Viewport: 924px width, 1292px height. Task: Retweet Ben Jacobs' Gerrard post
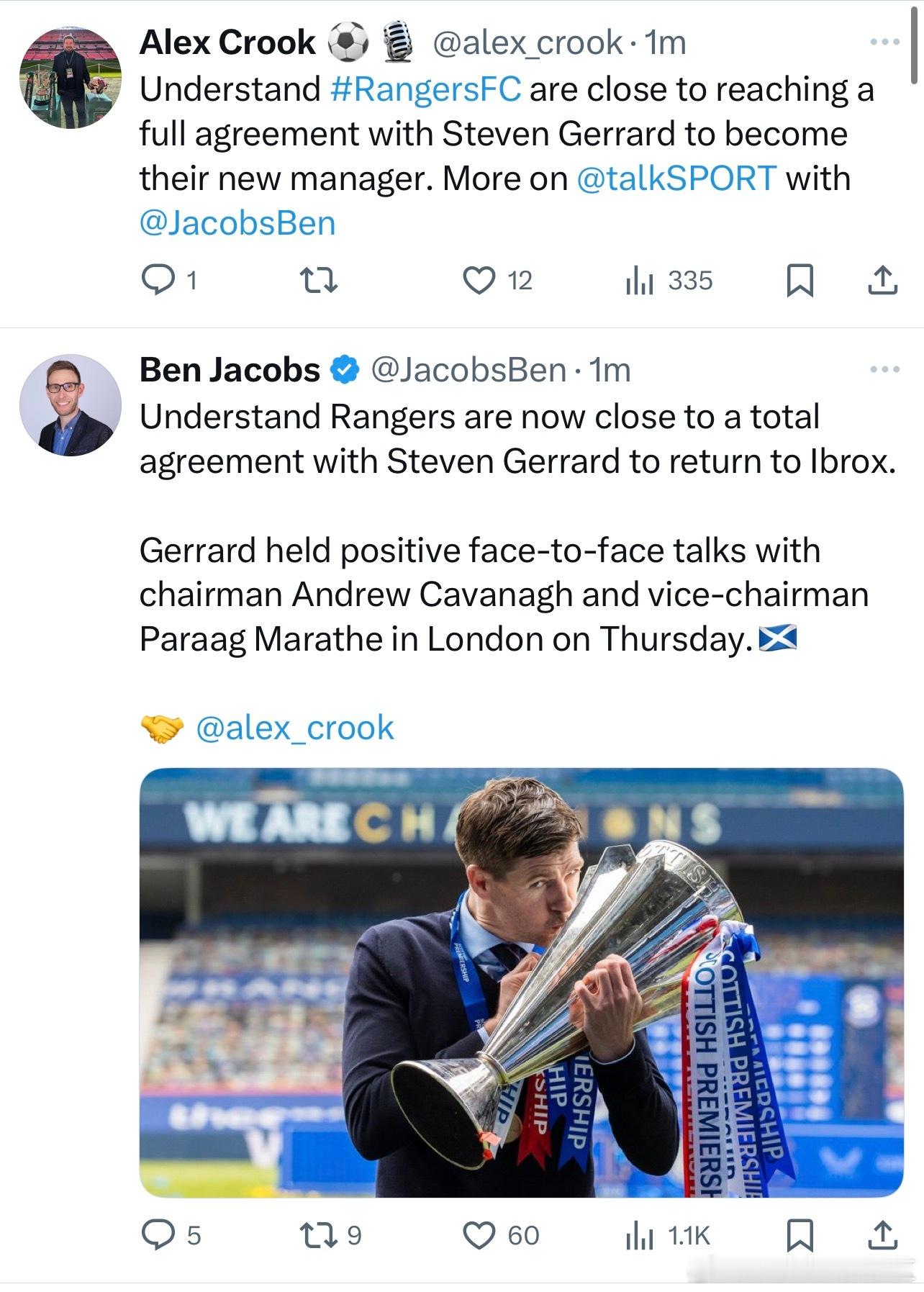pyautogui.click(x=318, y=1235)
